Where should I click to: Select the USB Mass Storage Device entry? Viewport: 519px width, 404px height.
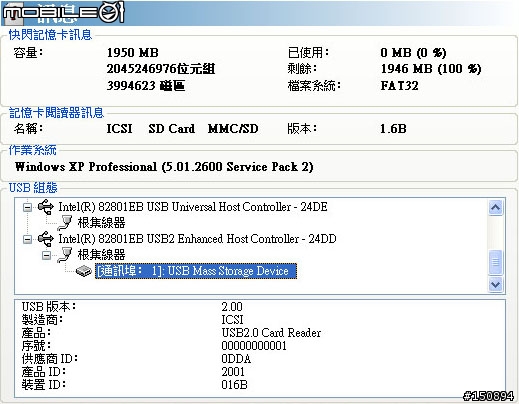point(196,271)
